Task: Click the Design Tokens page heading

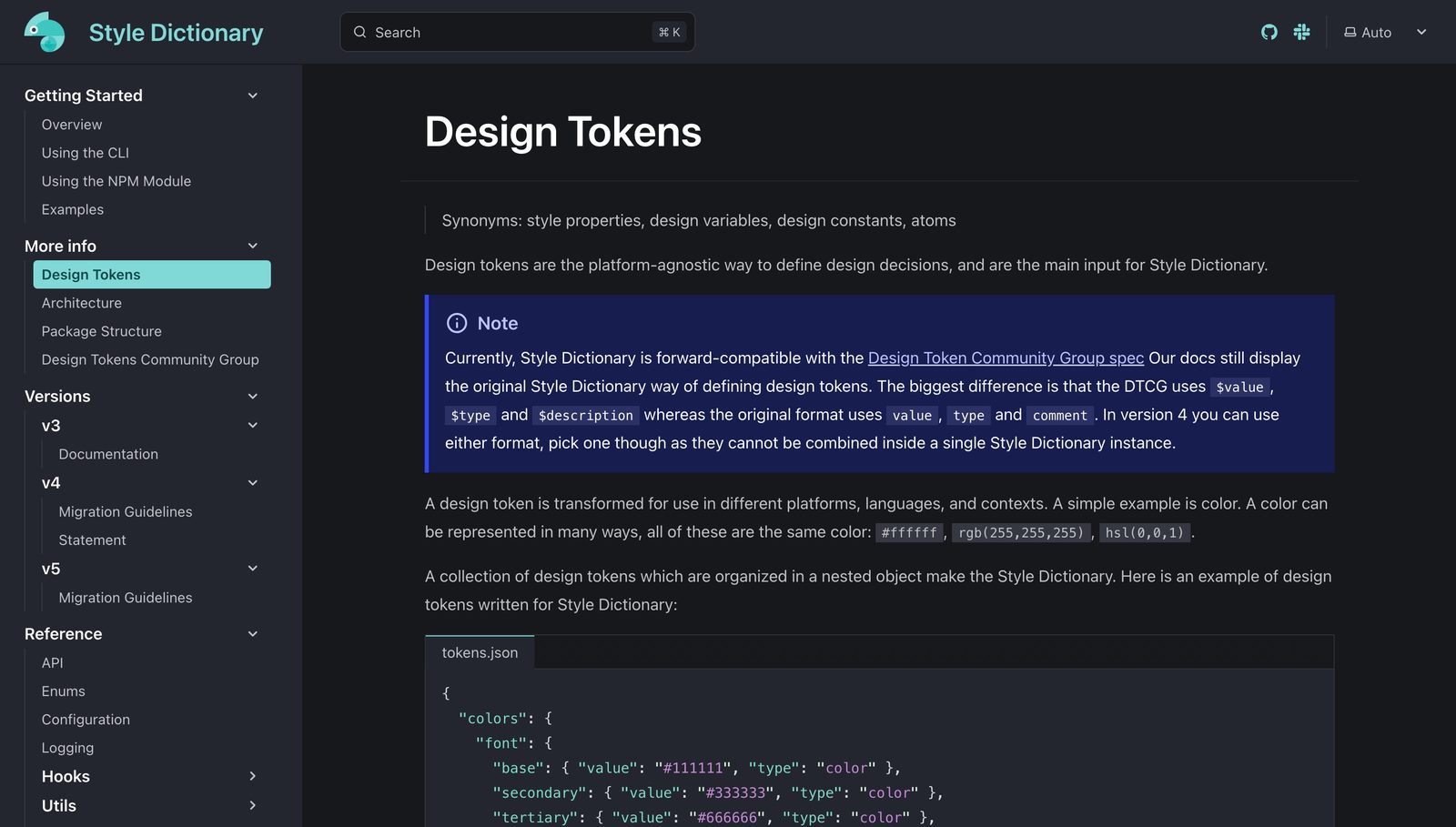Action: click(x=563, y=132)
